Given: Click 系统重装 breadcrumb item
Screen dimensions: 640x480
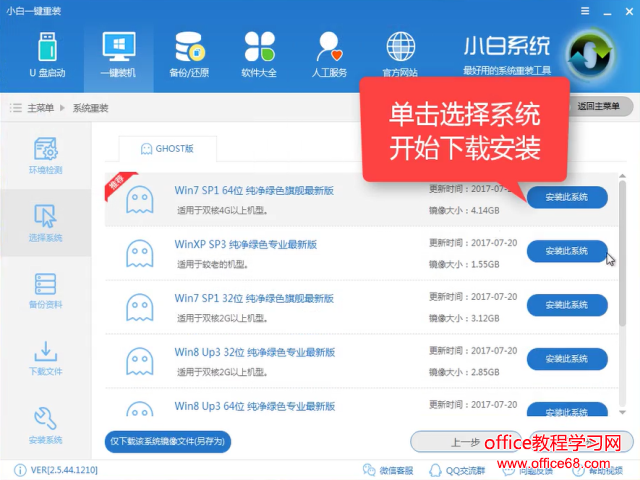Looking at the screenshot, I should pos(91,108).
